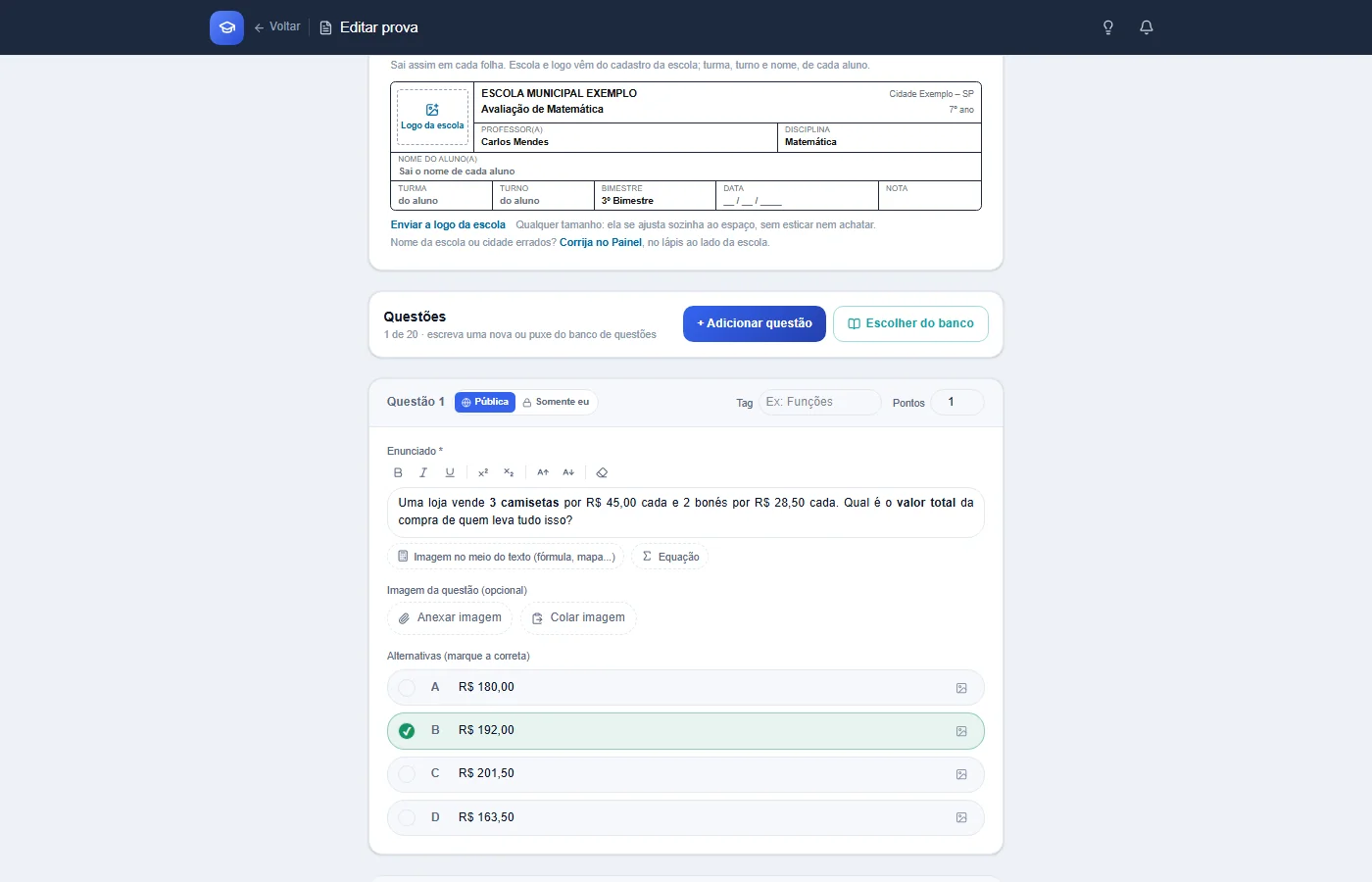Viewport: 1372px width, 882px height.
Task: Mark alternative D as correct
Action: tap(407, 817)
